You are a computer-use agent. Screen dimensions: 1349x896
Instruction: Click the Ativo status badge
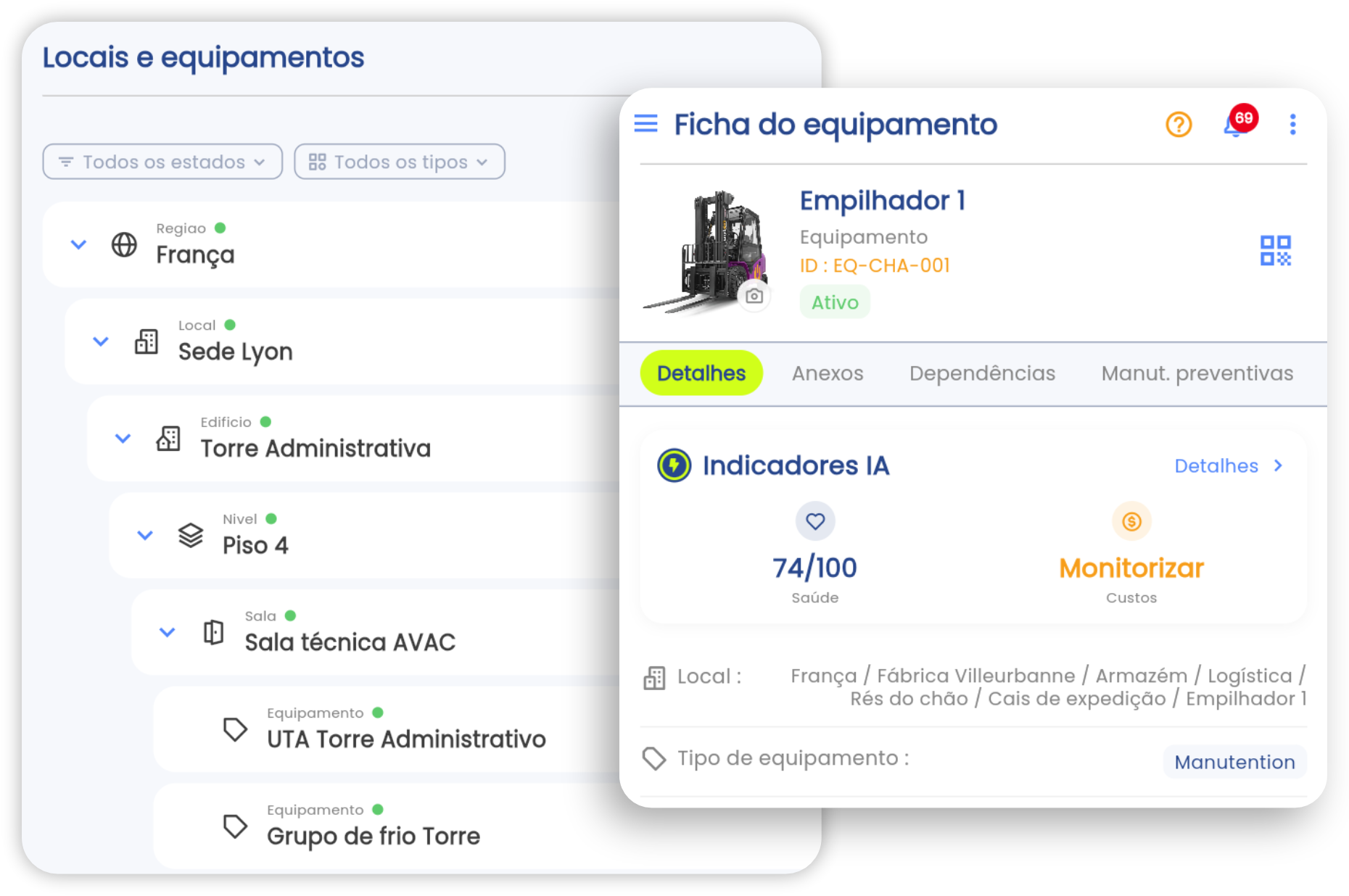click(835, 302)
